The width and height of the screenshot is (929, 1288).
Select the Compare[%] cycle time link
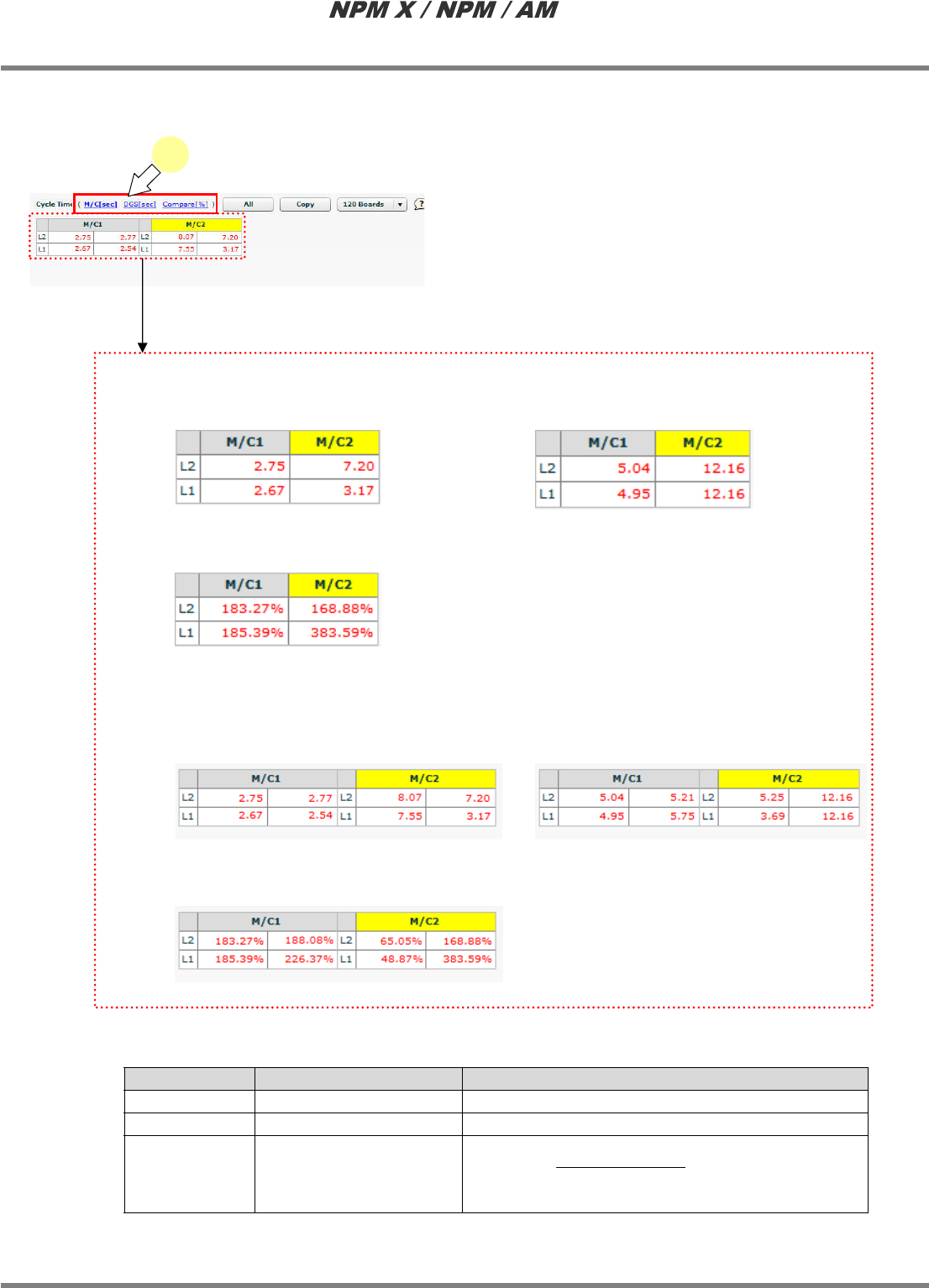(185, 204)
